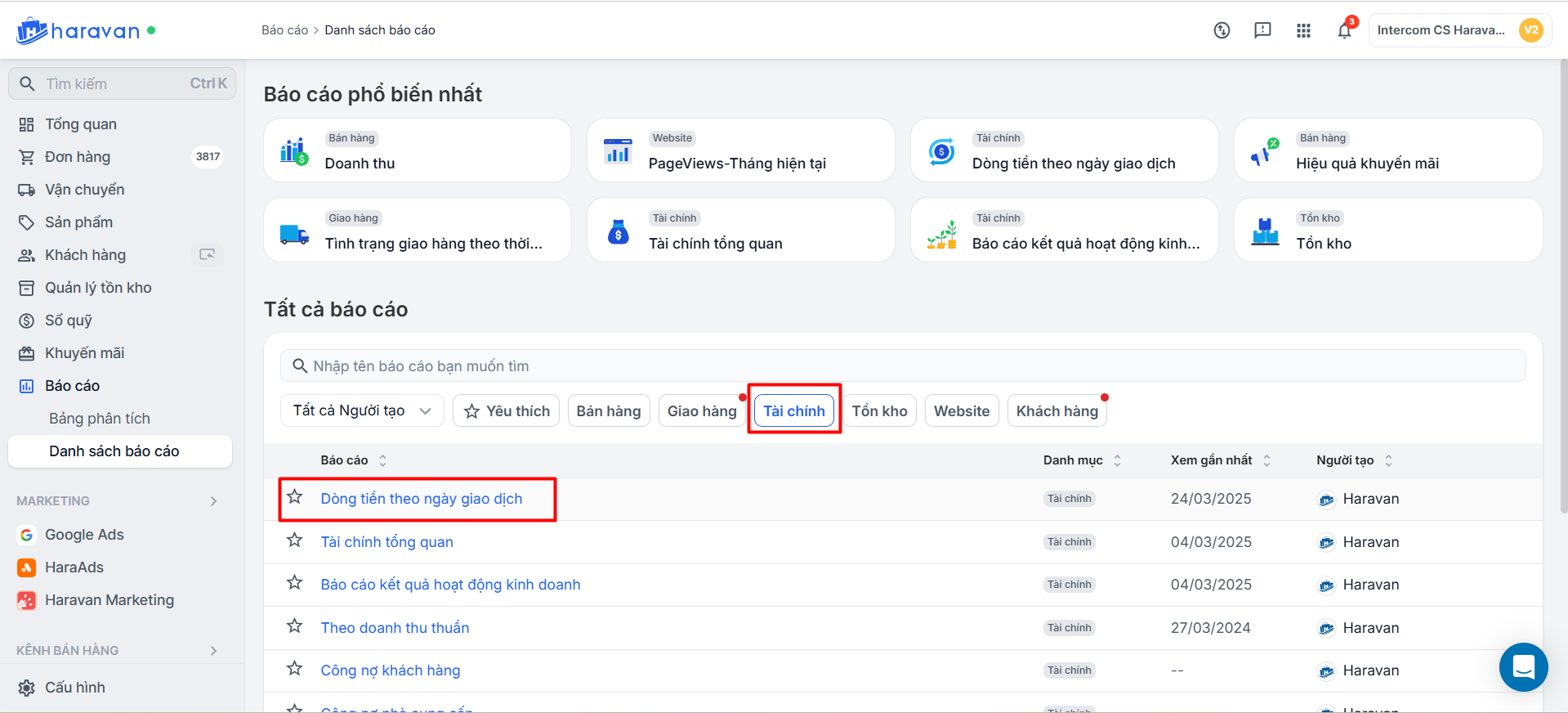
Task: Click the Haravan logo
Action: (x=78, y=31)
